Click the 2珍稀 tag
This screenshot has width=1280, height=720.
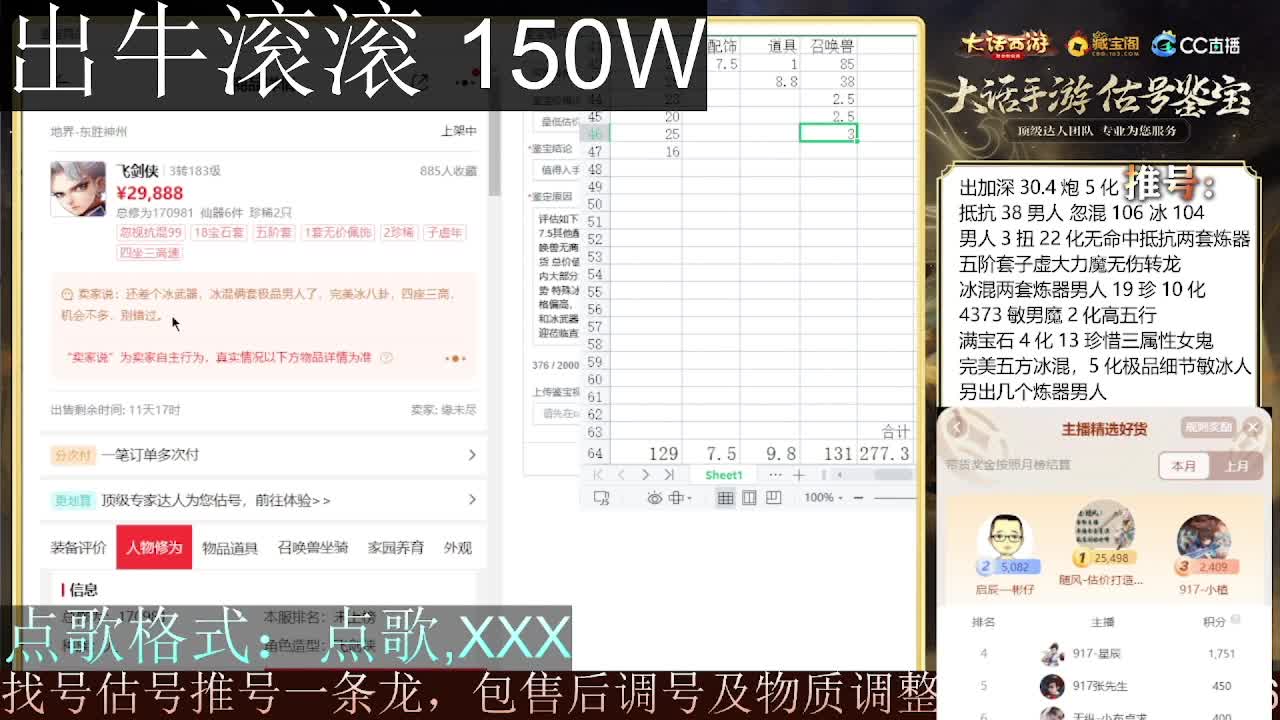399,233
